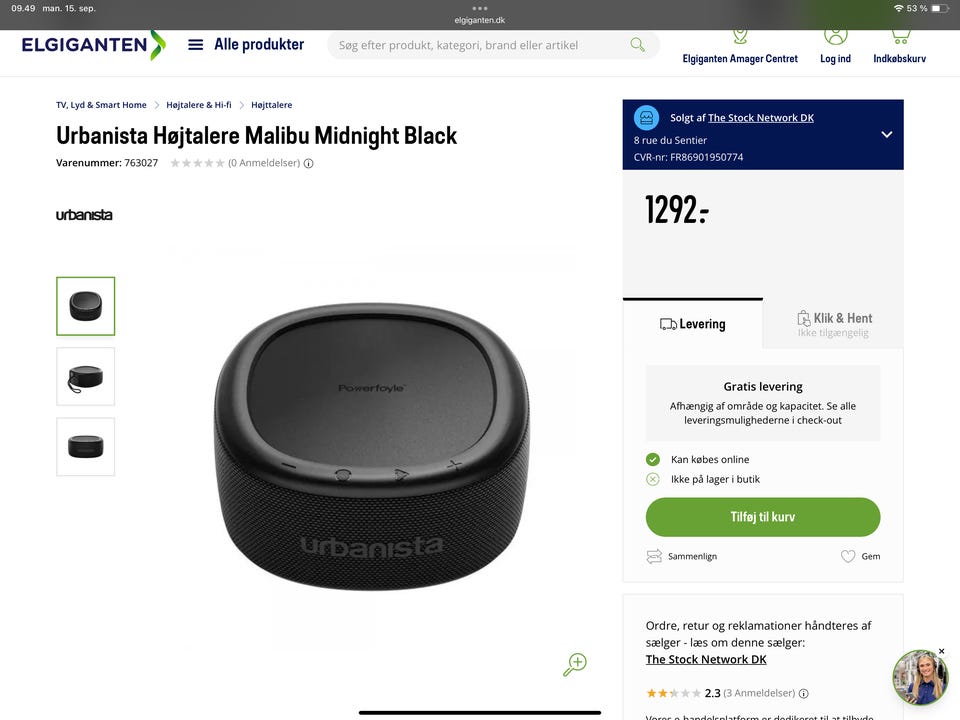Save product with the Gem heart

860,556
